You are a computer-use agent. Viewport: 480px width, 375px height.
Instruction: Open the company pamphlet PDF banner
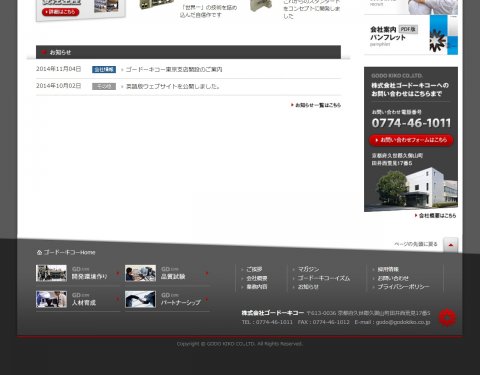411,35
